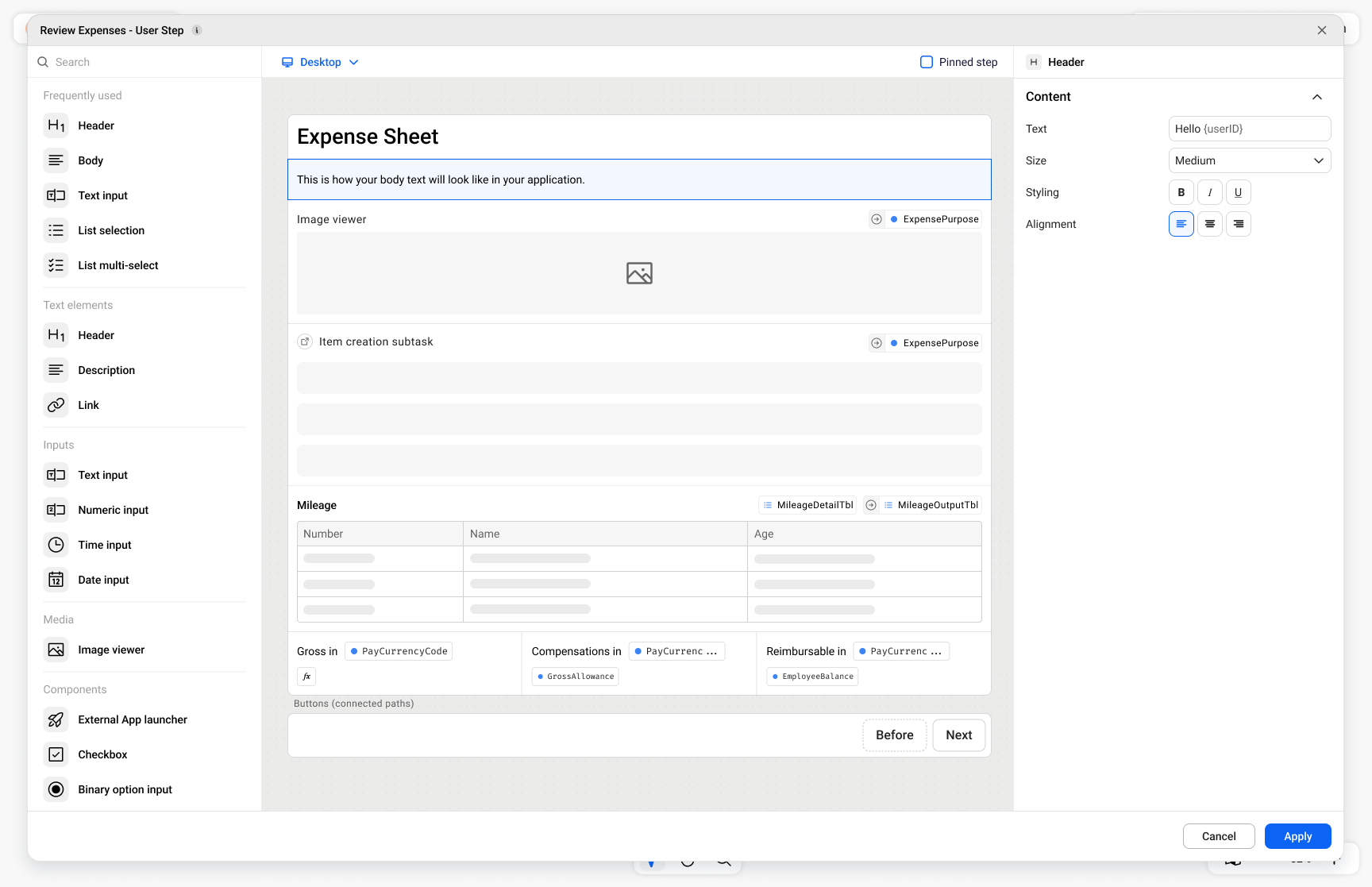Click the fx formula icon under Gross in
This screenshot has width=1372, height=887.
pos(306,677)
